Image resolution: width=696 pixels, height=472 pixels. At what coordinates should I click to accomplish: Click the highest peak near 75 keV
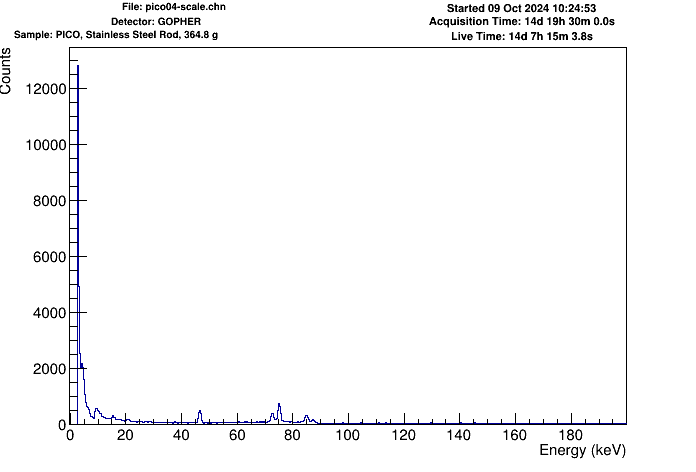pos(279,412)
